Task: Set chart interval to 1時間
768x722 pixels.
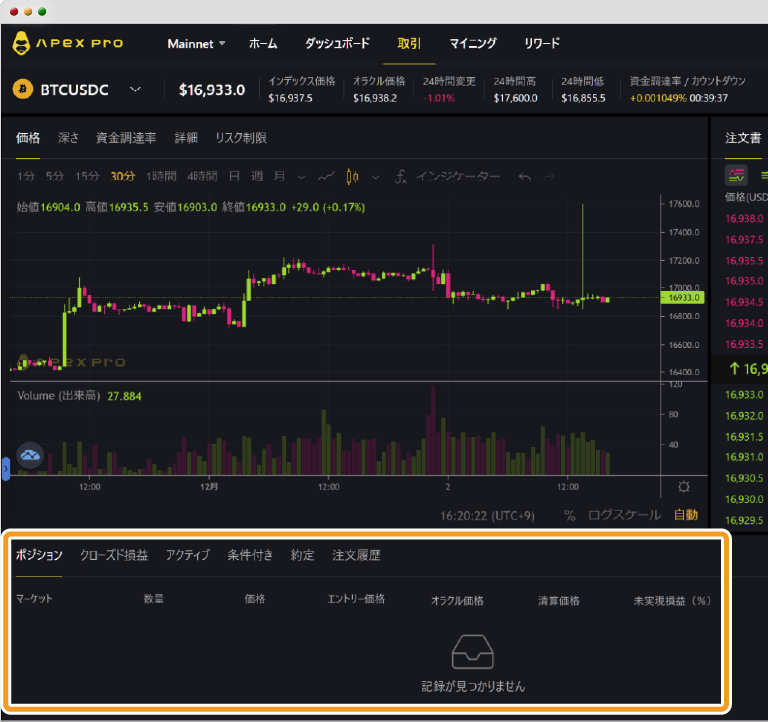Action: click(161, 176)
